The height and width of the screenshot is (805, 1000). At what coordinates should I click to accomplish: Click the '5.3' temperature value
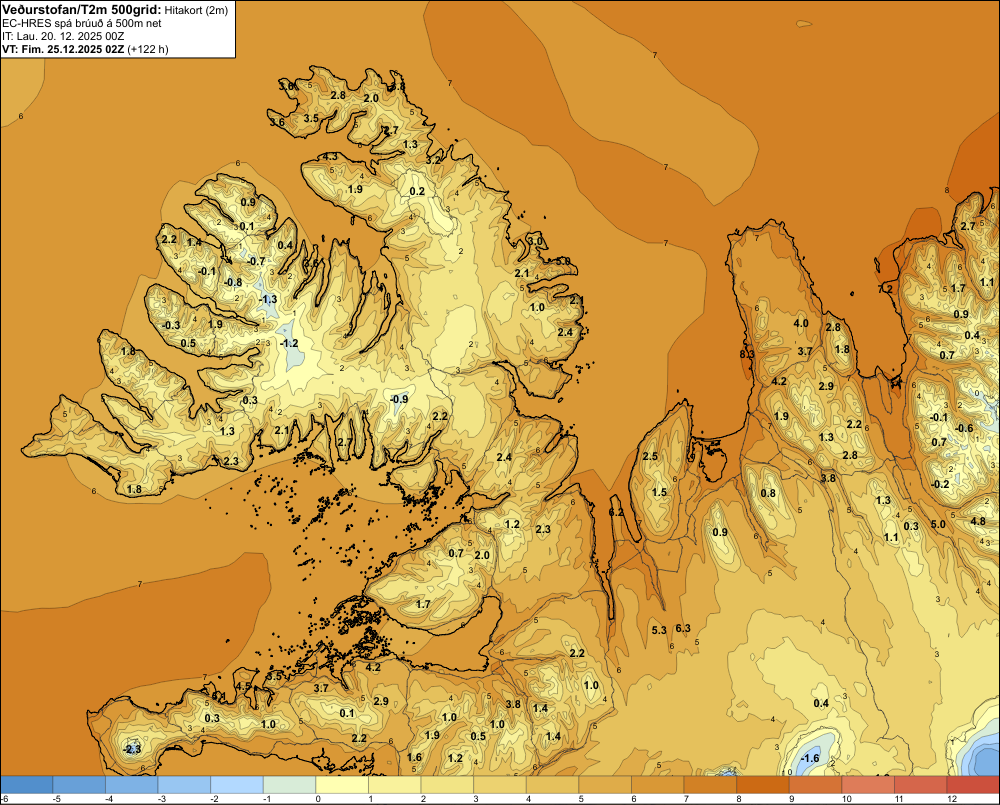tap(659, 630)
